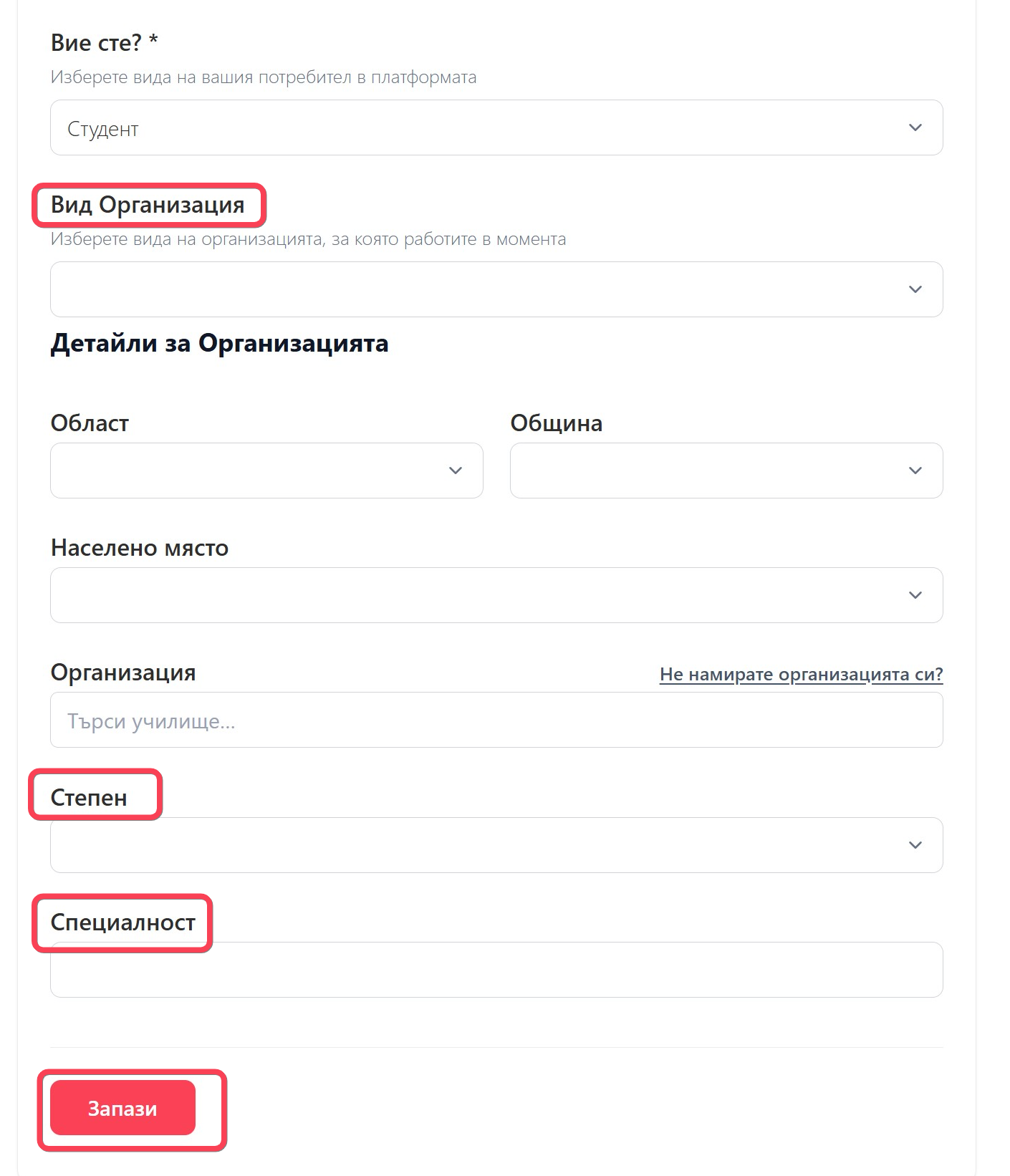Viewport: 1010px width, 1176px height.
Task: Open 'Не намирате организацията си?' link
Action: 802,674
